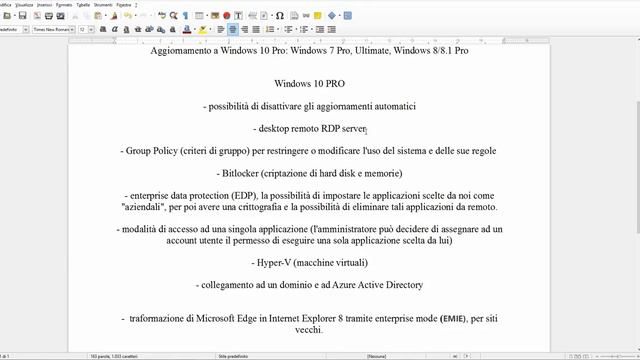Decrease paragraph indent icon
Image resolution: width=640 pixels, height=360 pixels.
tap(332, 29)
